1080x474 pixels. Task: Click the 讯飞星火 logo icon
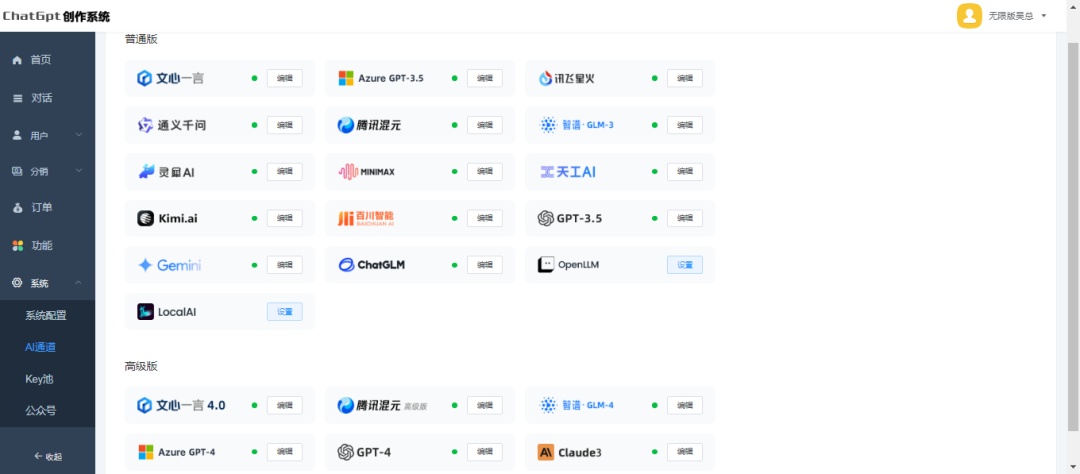click(x=545, y=78)
